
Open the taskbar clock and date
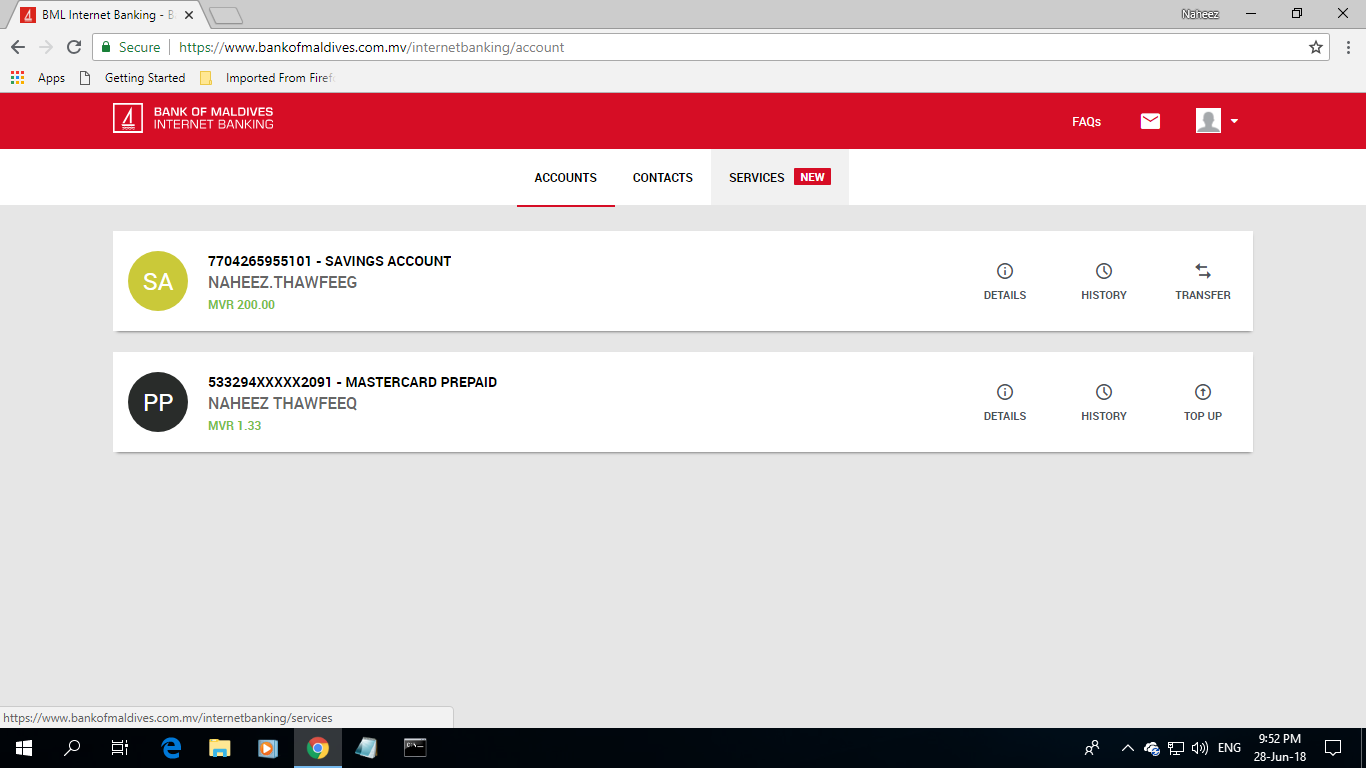(x=1280, y=747)
